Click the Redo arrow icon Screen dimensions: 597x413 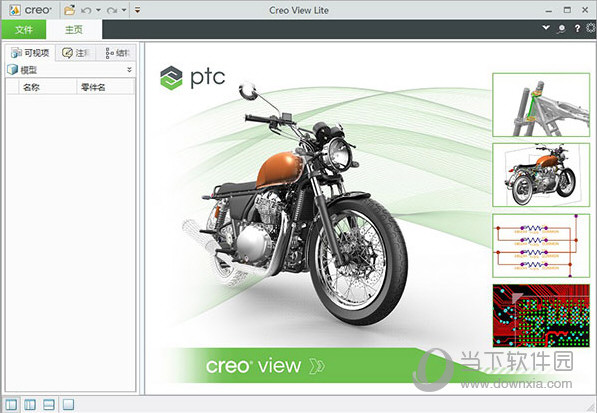point(112,10)
